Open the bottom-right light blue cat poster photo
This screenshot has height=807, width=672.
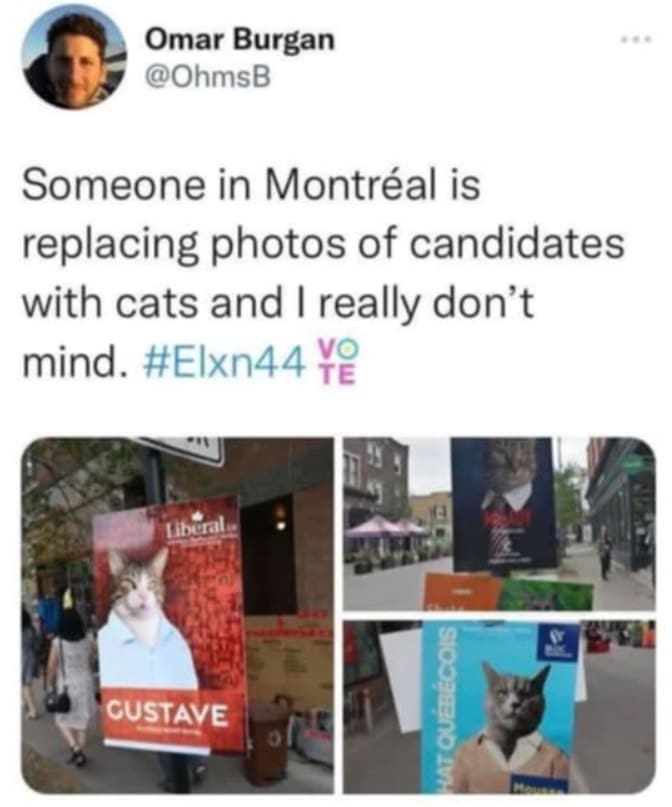pyautogui.click(x=499, y=707)
